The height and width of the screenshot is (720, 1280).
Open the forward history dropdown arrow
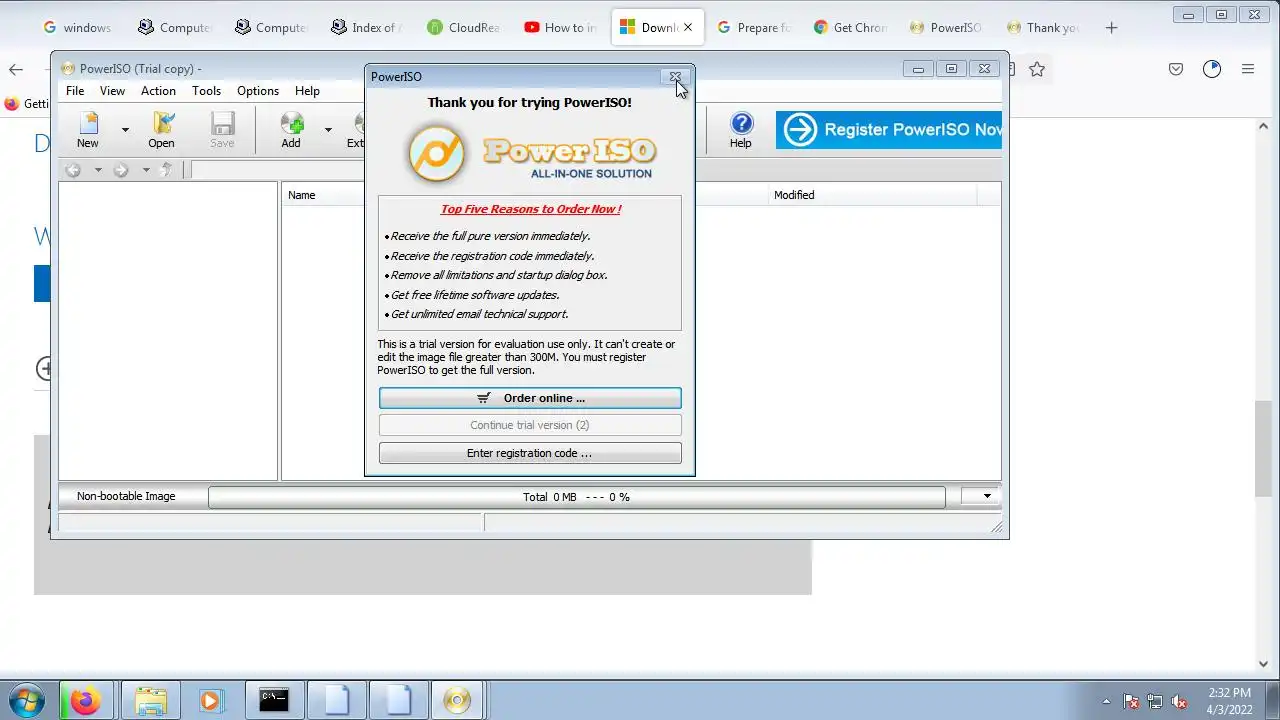coord(146,170)
